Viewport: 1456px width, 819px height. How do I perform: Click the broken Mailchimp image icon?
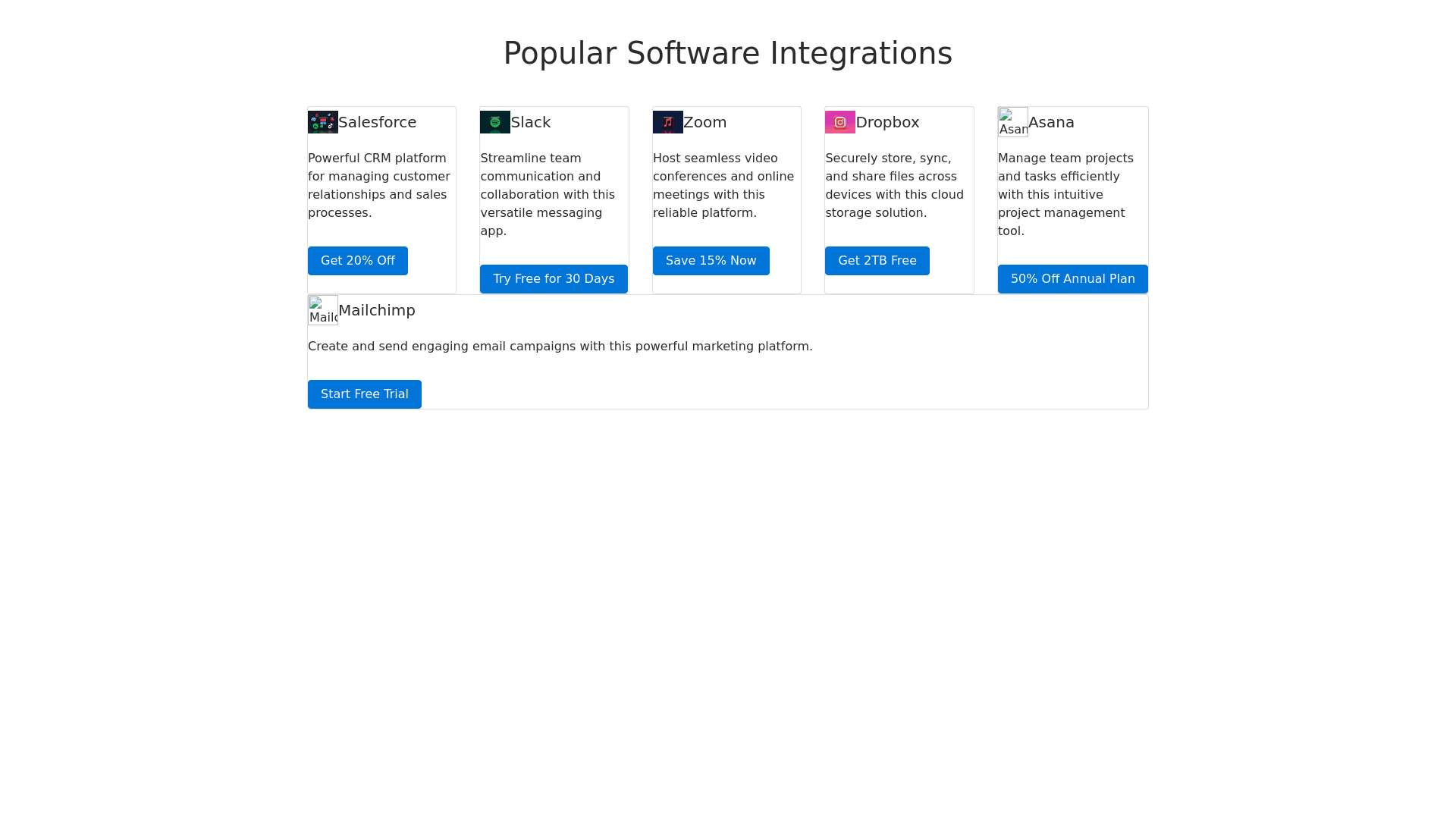pos(323,310)
